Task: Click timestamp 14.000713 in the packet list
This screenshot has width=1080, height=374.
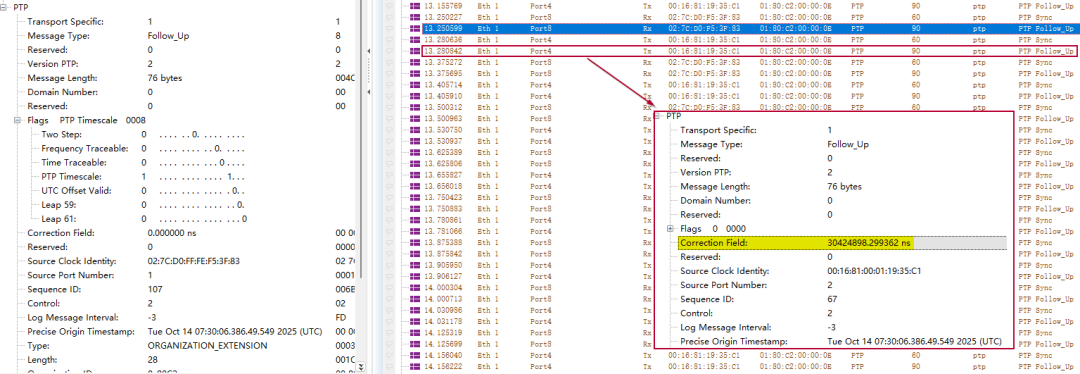Action: [x=443, y=299]
